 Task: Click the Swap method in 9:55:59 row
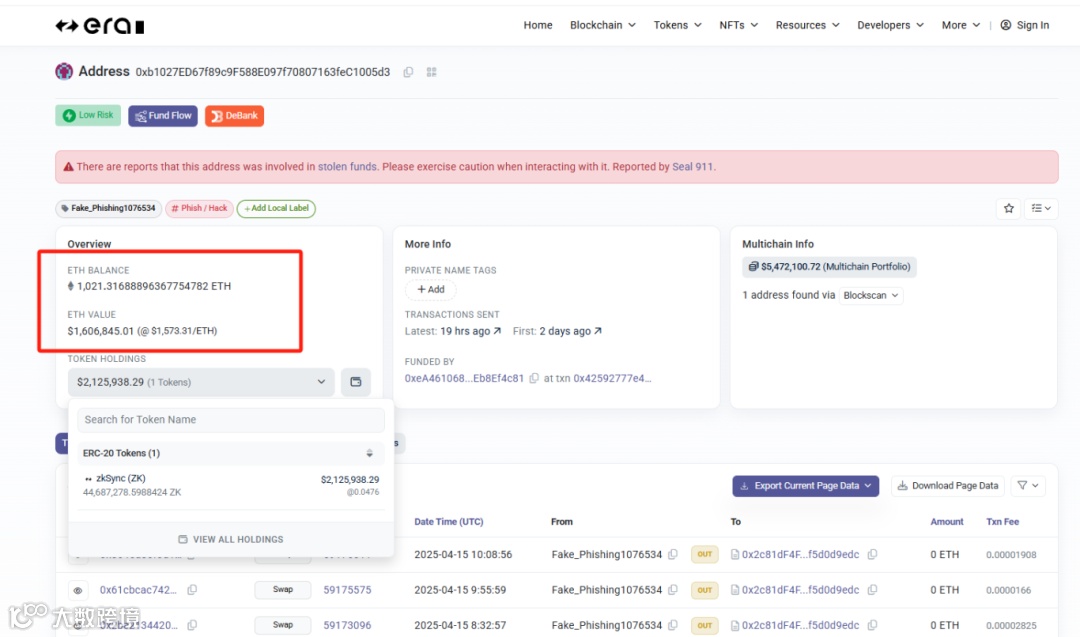[282, 589]
